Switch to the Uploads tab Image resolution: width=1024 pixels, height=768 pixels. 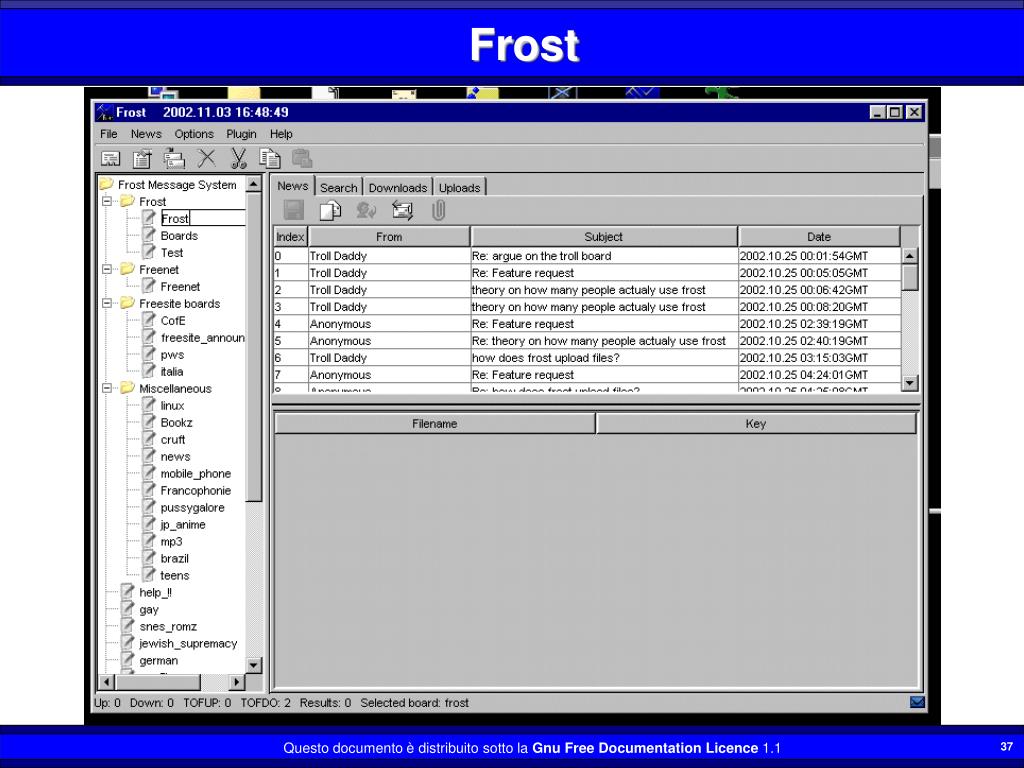460,187
